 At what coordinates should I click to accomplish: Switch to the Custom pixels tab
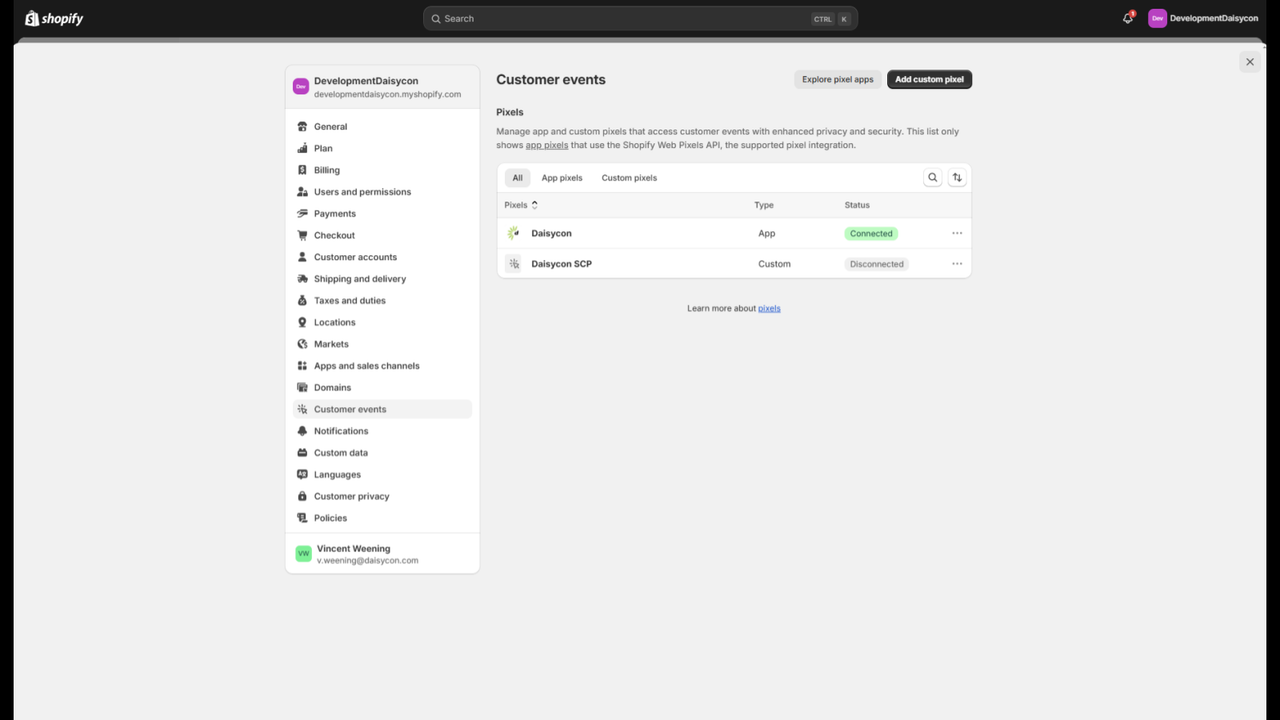(629, 178)
